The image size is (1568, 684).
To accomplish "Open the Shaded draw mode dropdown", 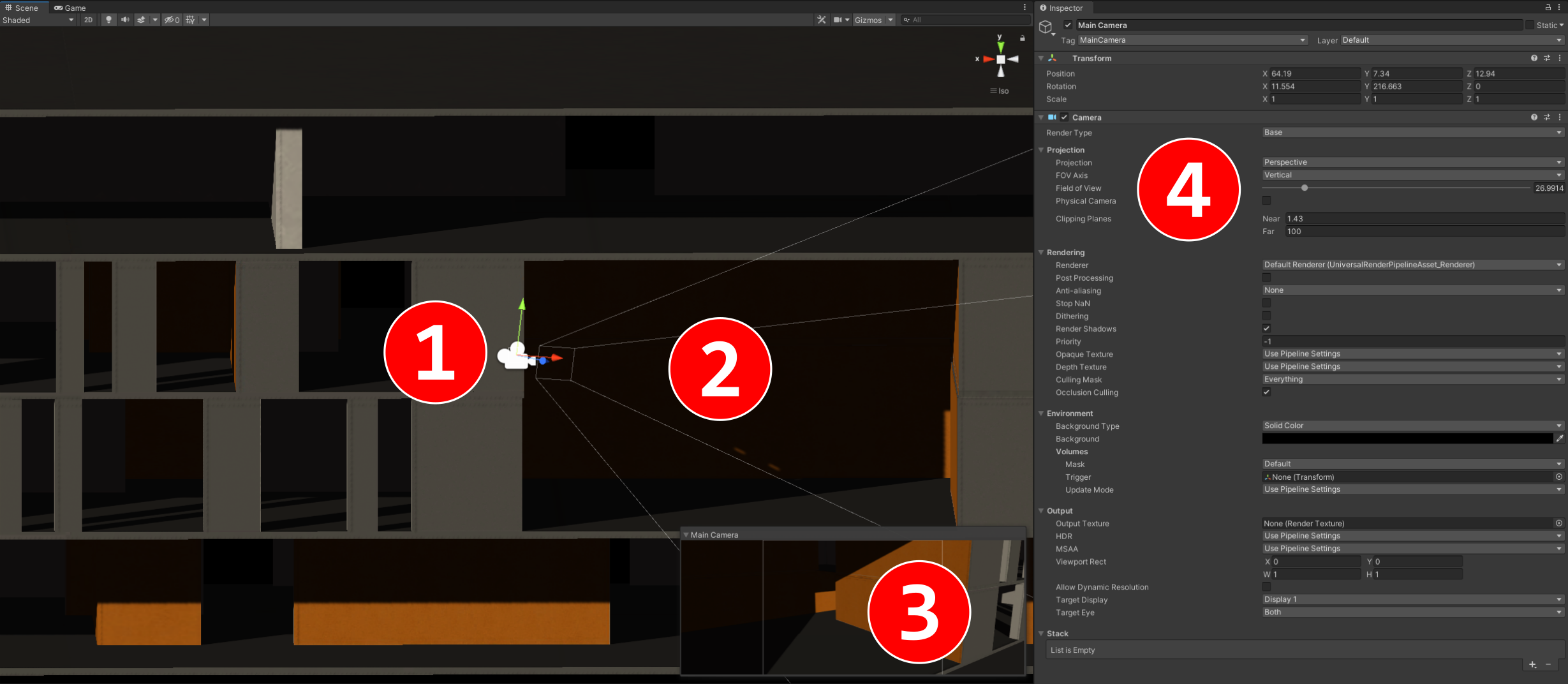I will 38,20.
